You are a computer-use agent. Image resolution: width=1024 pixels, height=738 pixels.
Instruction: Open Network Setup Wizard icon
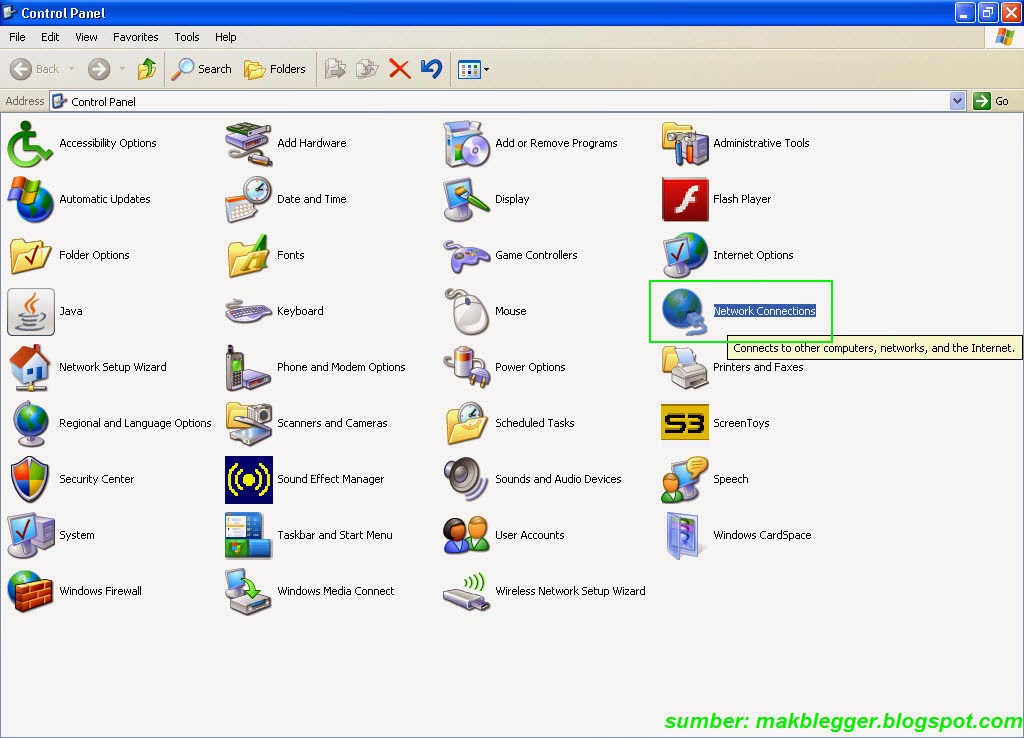29,368
